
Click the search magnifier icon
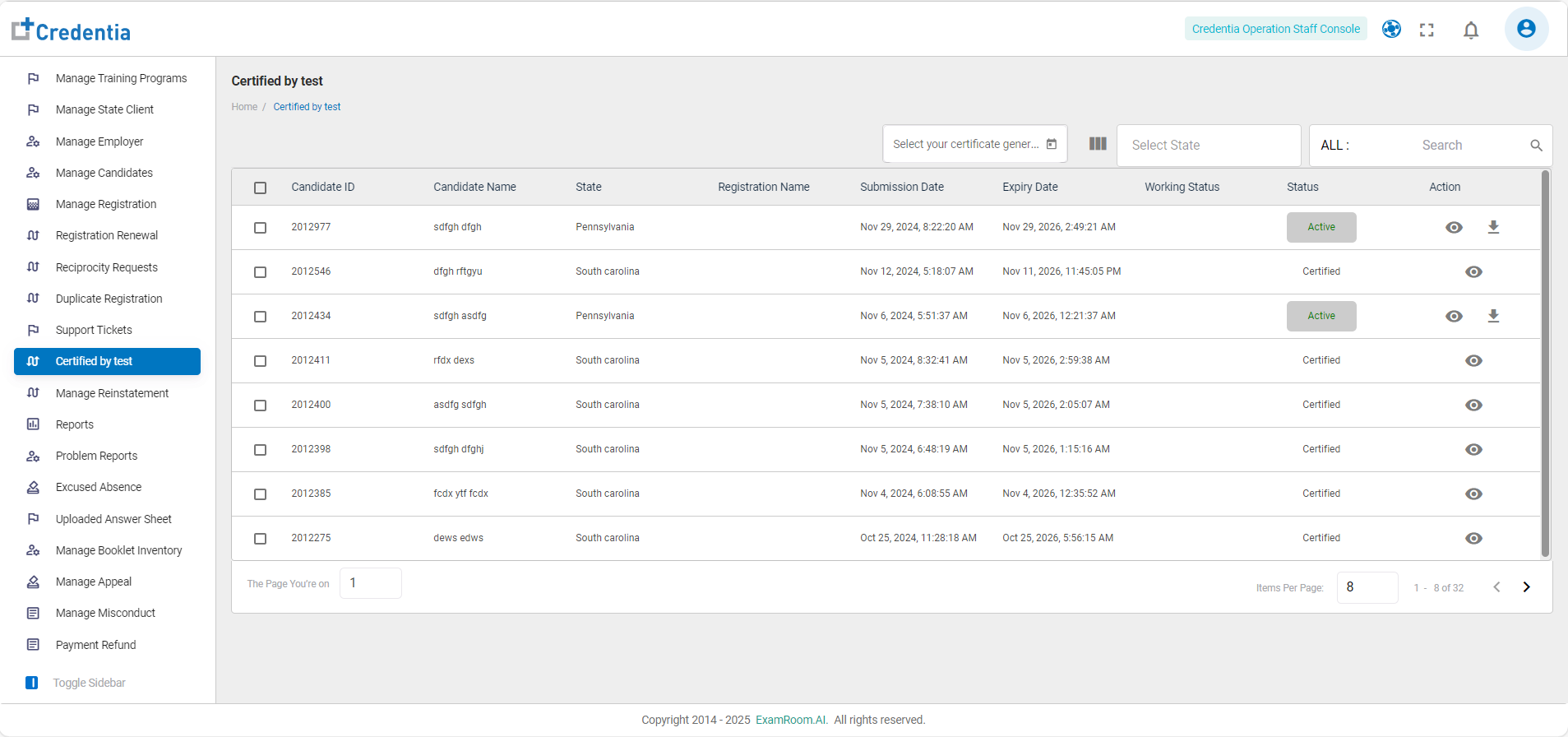(1536, 146)
